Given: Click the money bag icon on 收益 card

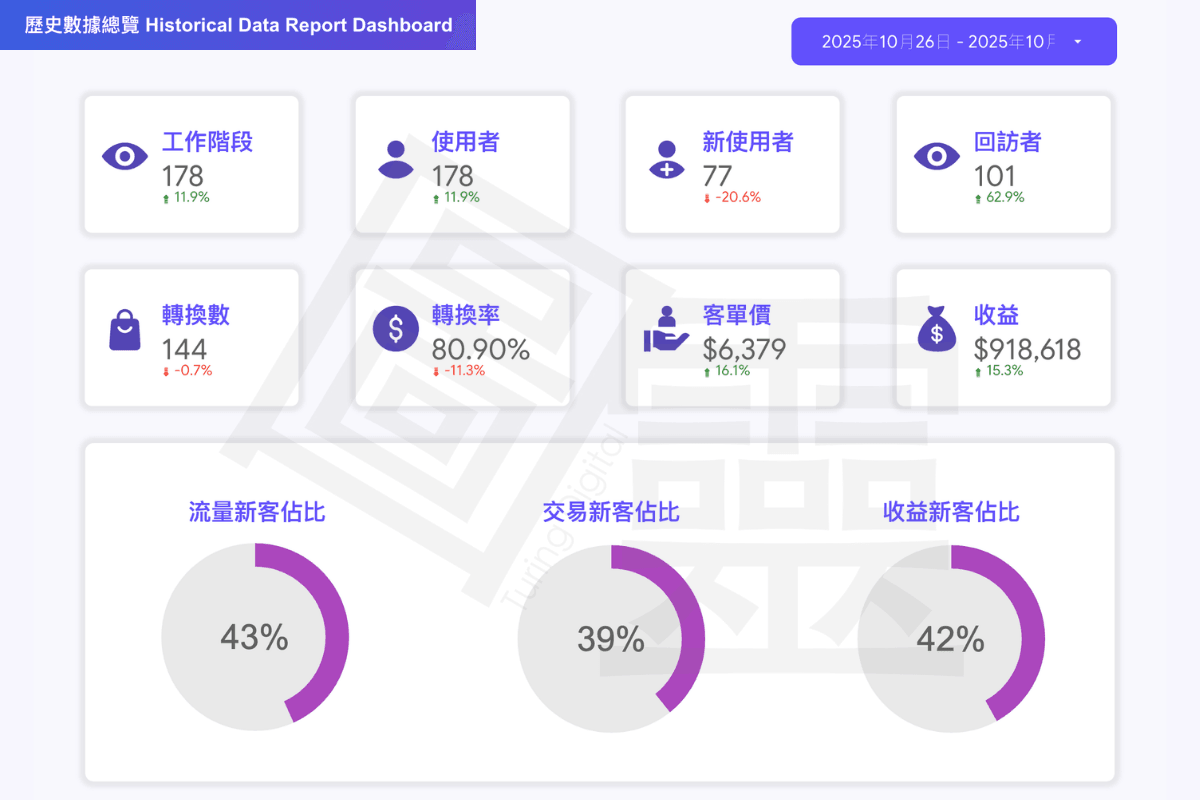Looking at the screenshot, I should pos(937,329).
